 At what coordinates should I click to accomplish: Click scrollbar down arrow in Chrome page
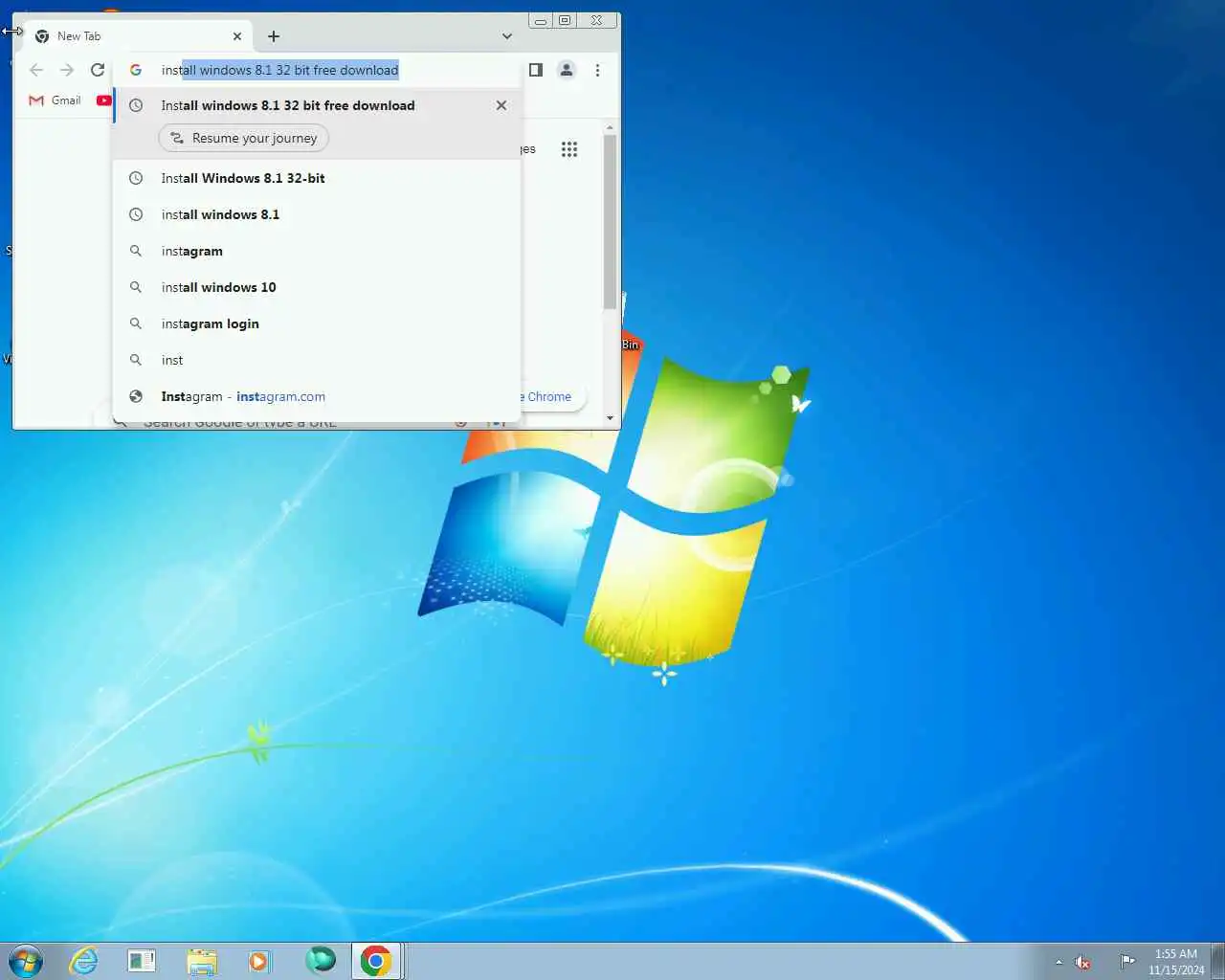click(611, 418)
